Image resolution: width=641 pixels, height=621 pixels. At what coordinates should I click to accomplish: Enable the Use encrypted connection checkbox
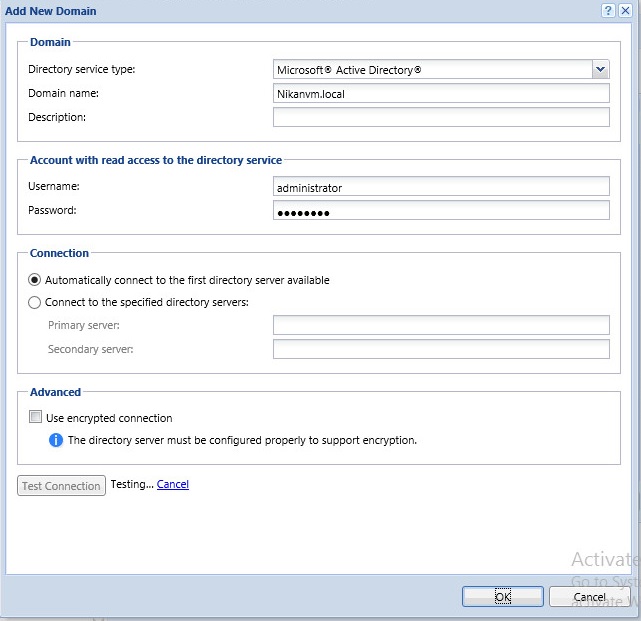[x=36, y=418]
